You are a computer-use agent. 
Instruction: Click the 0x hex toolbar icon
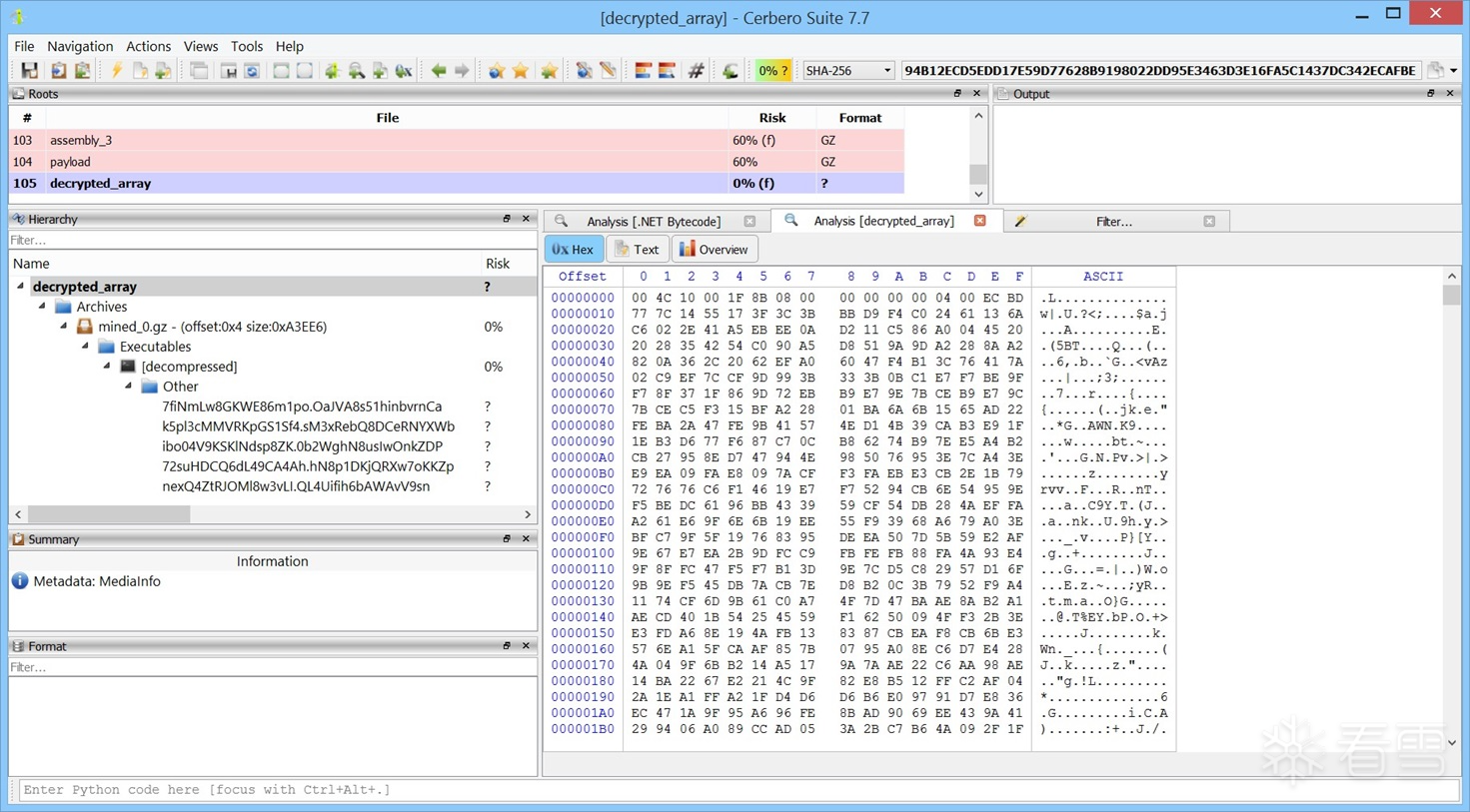pyautogui.click(x=404, y=71)
